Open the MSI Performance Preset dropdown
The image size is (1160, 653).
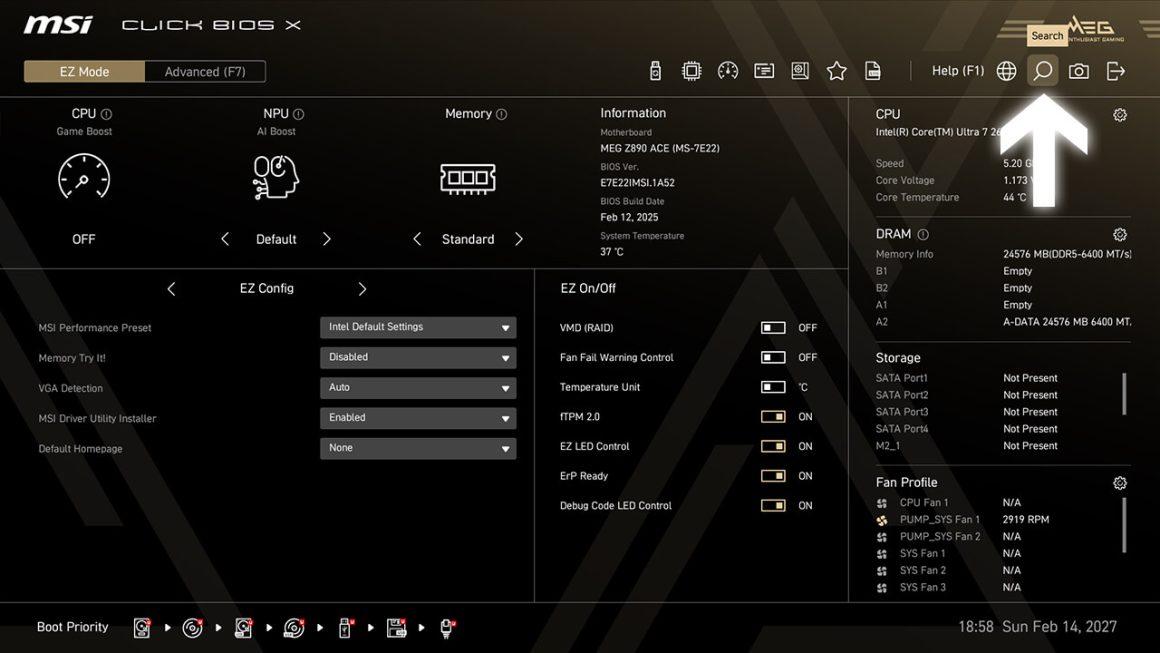click(418, 328)
